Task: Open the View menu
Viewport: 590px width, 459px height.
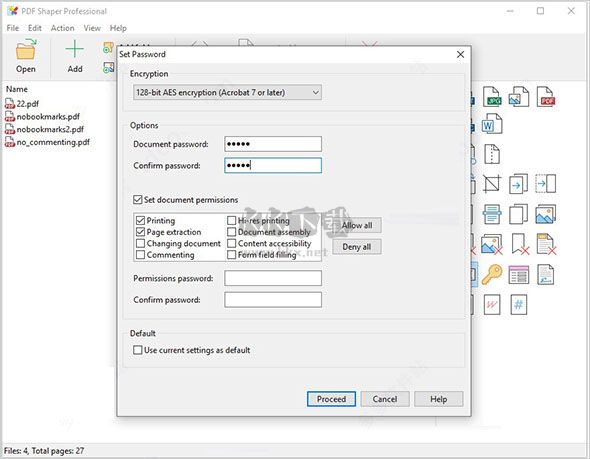Action: (92, 28)
